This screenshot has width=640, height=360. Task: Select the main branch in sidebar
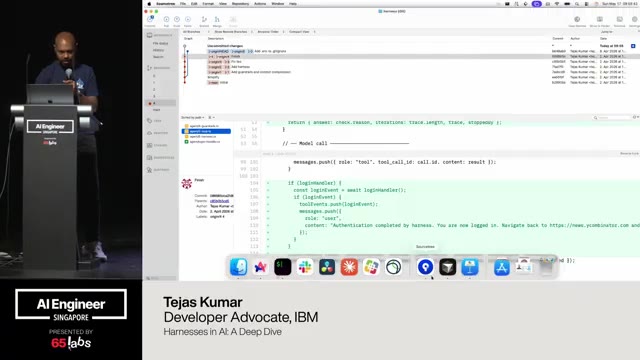click(x=157, y=110)
